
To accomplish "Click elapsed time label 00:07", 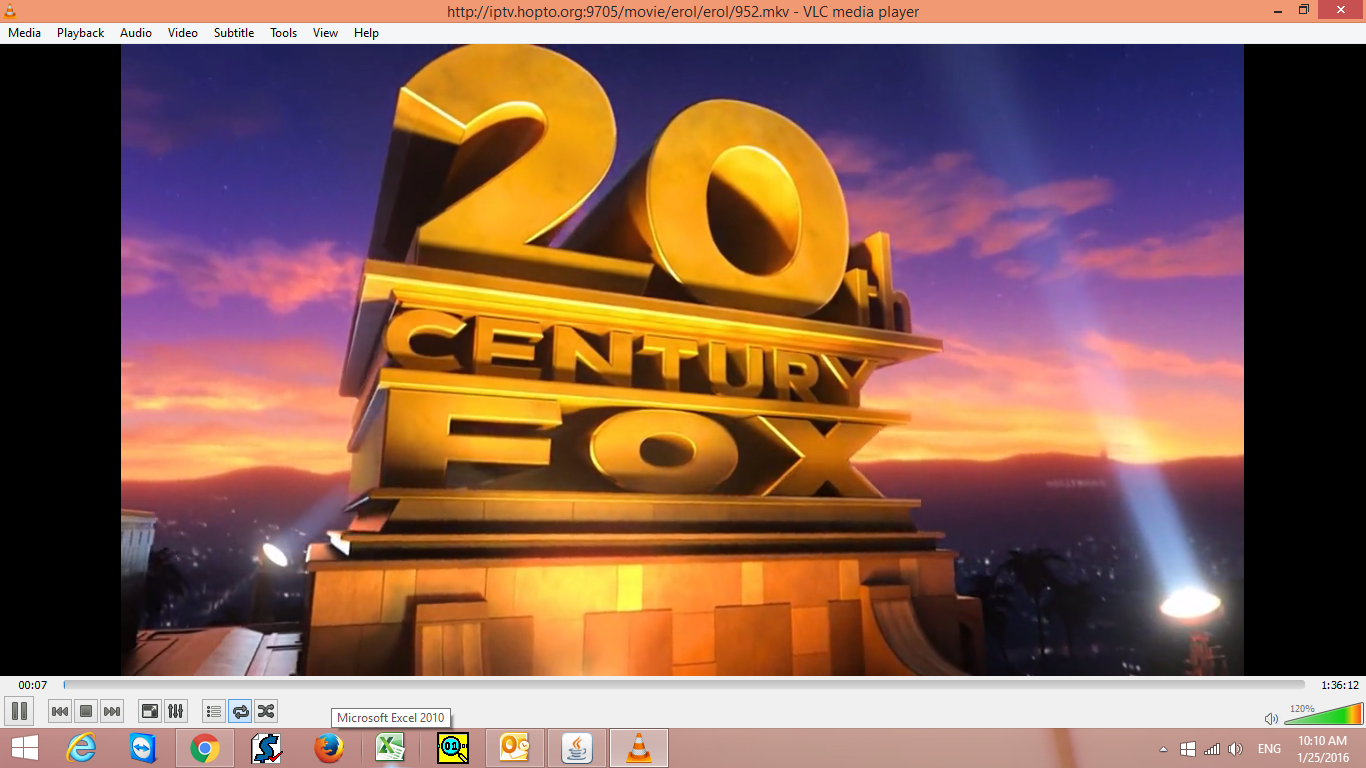I will 33,685.
